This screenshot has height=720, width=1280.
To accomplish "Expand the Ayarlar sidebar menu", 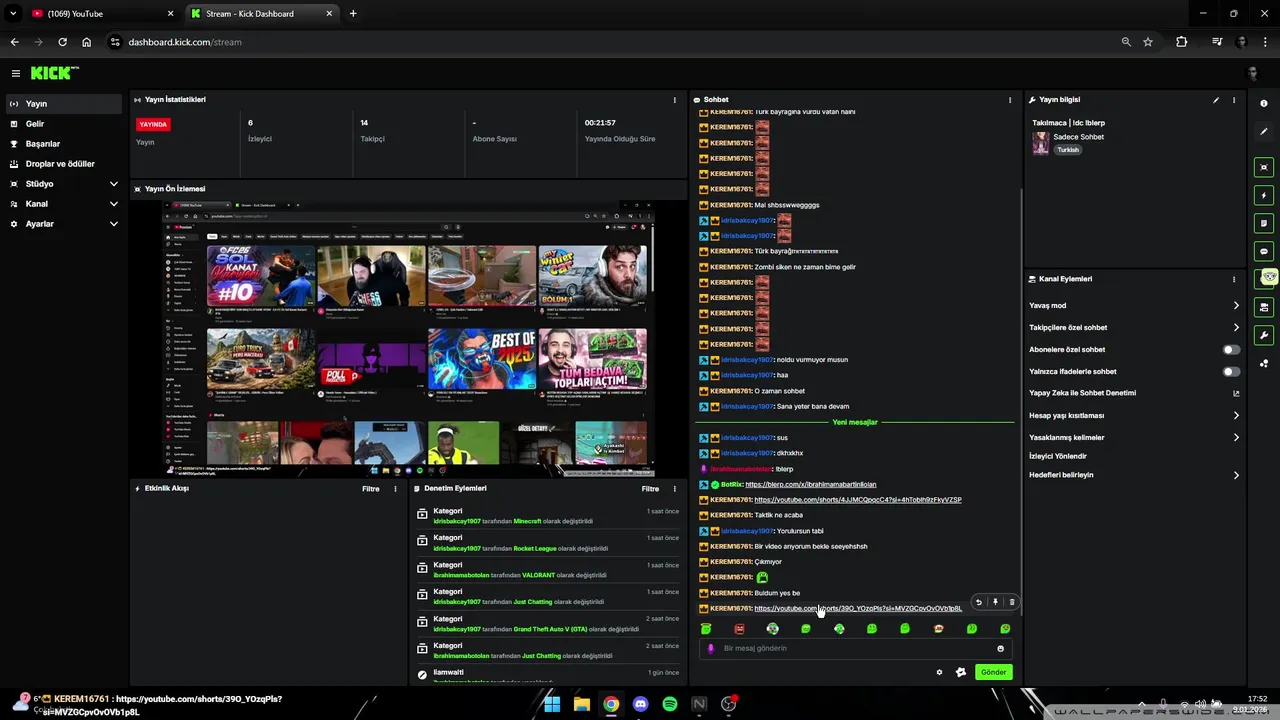I will [x=64, y=224].
